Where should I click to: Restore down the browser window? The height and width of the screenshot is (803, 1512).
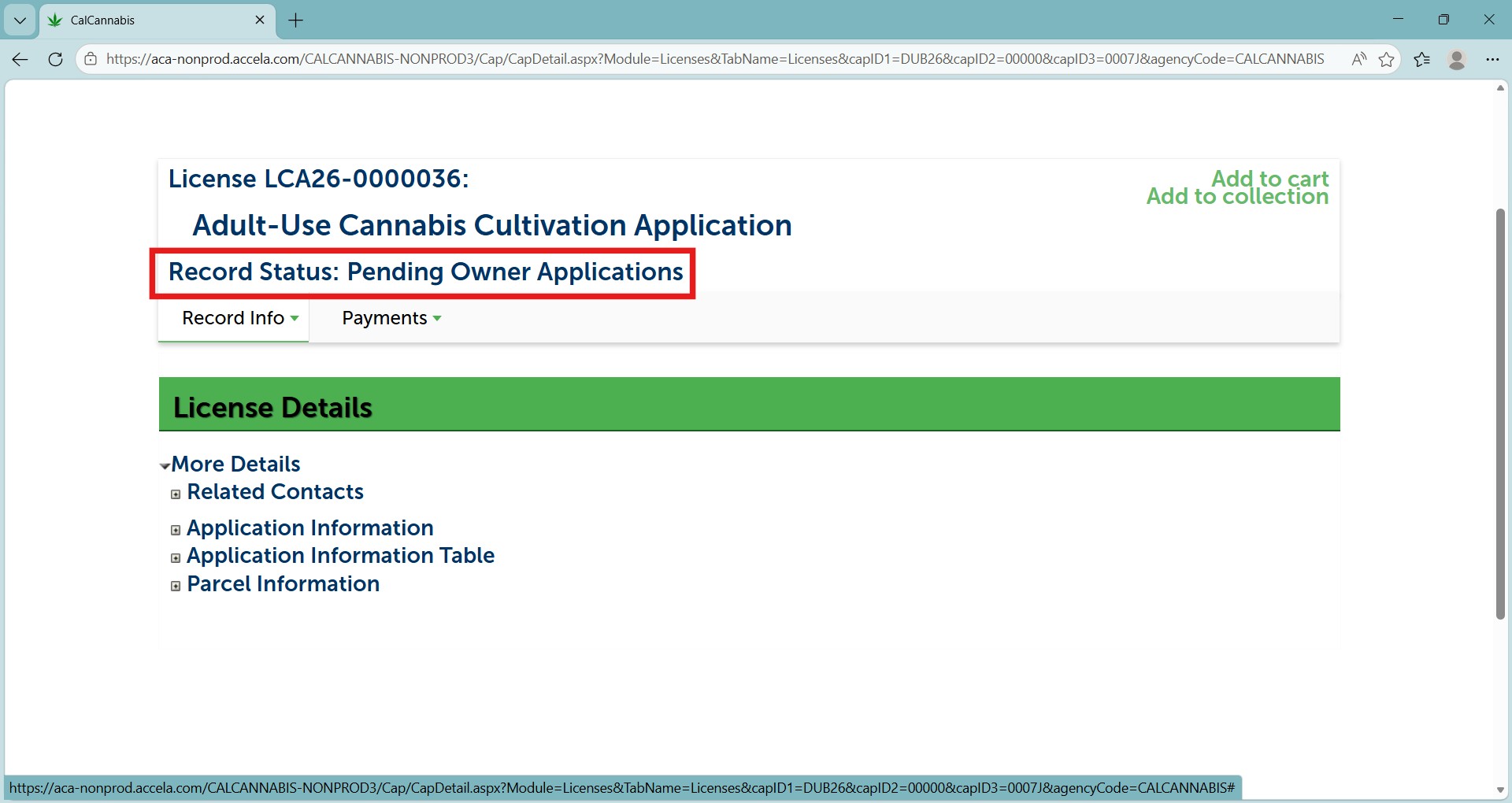point(1443,20)
